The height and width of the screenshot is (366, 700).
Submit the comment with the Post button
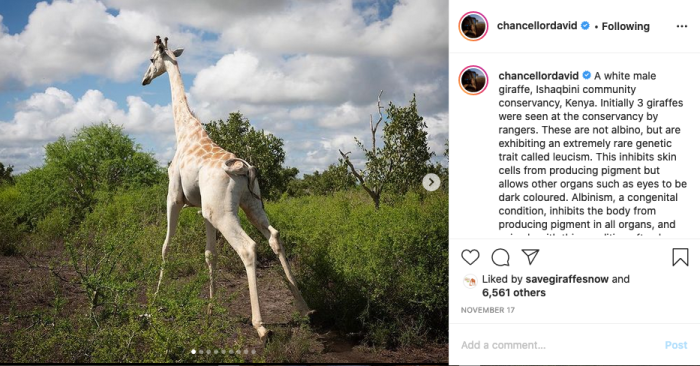[x=676, y=345]
